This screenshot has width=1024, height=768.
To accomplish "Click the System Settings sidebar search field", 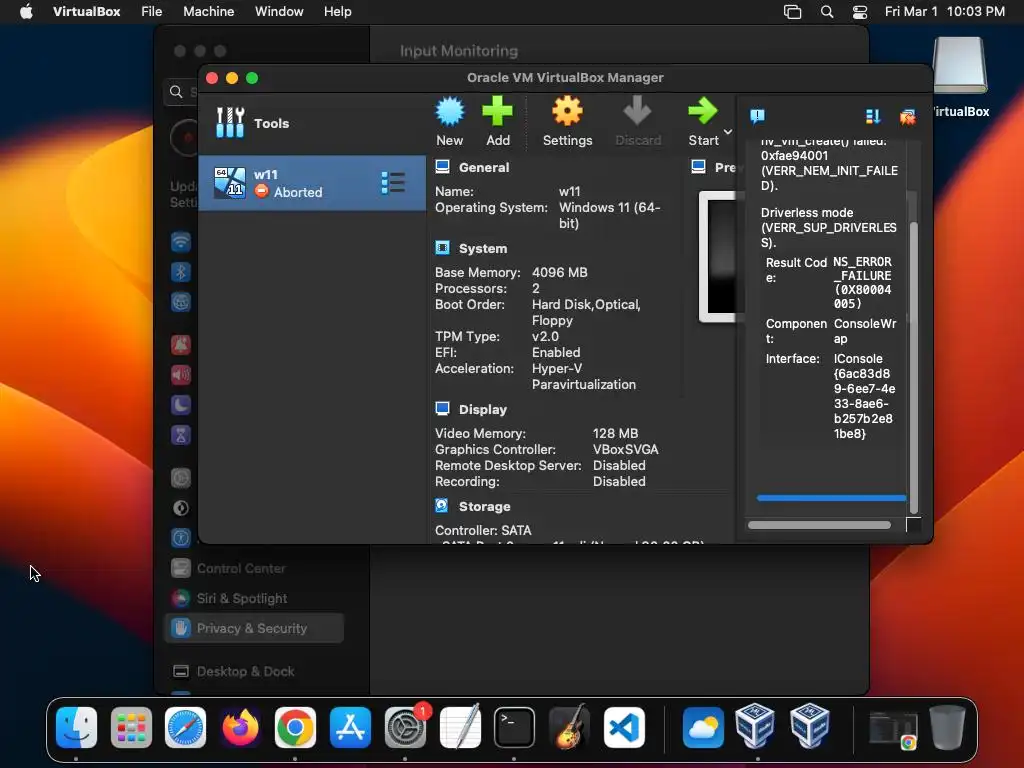I will click(182, 92).
